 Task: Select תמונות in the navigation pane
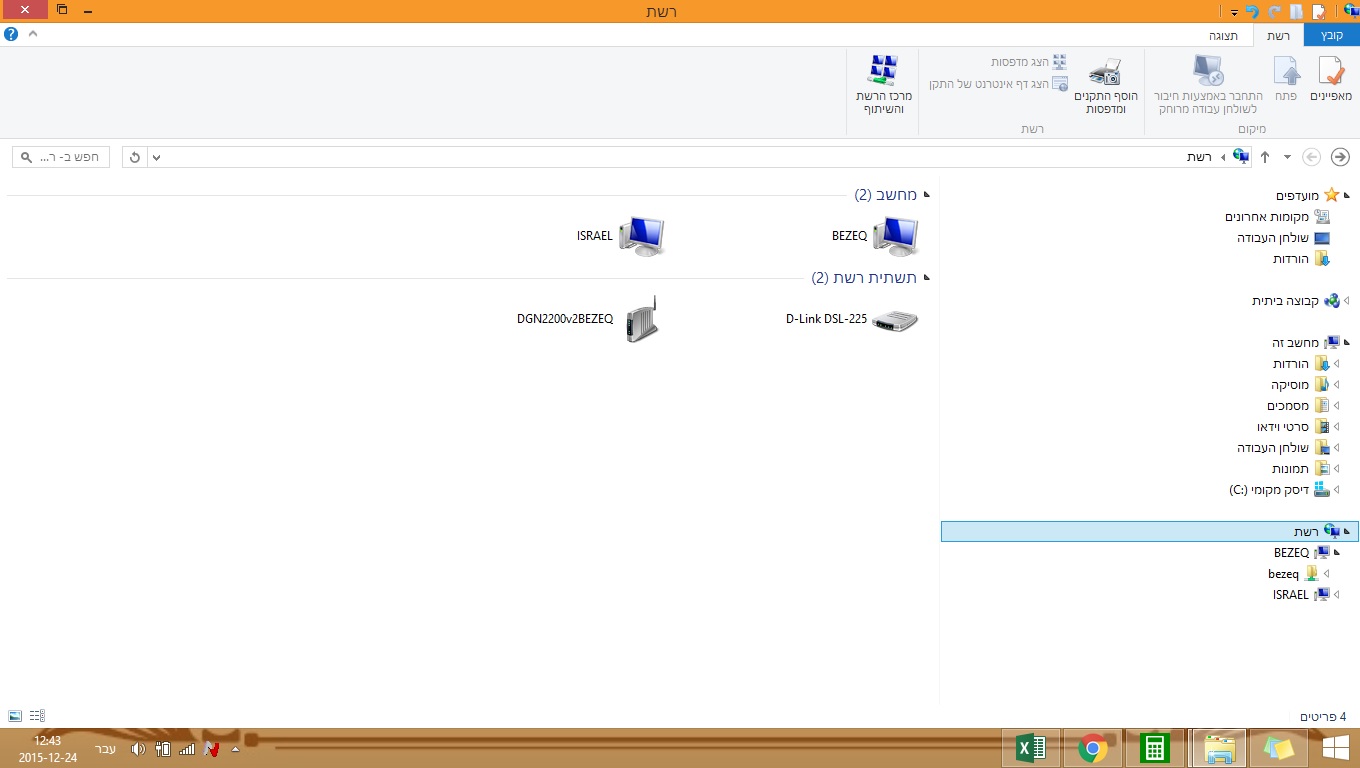[1301, 469]
